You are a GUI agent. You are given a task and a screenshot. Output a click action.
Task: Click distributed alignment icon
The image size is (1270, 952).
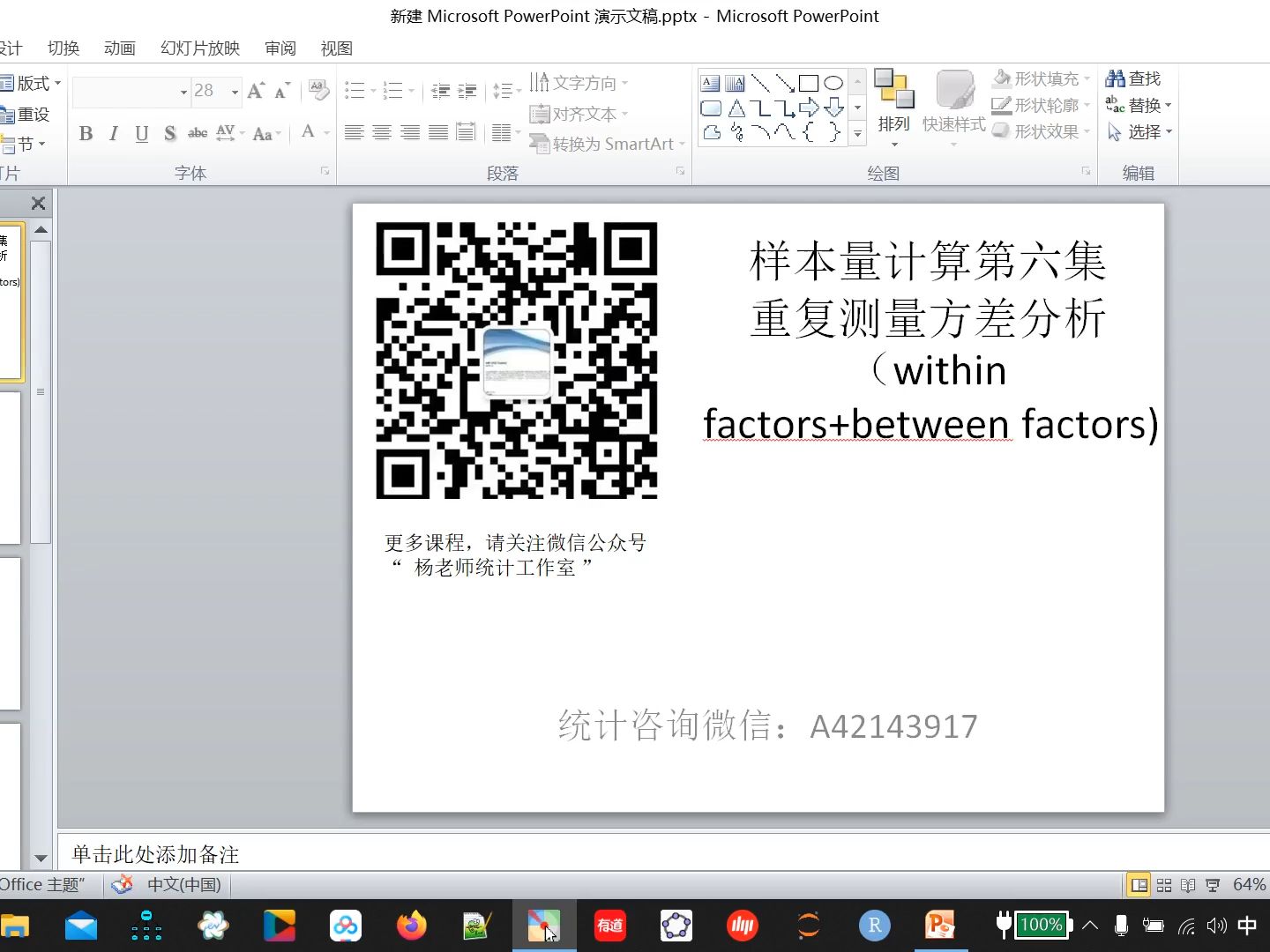467,133
